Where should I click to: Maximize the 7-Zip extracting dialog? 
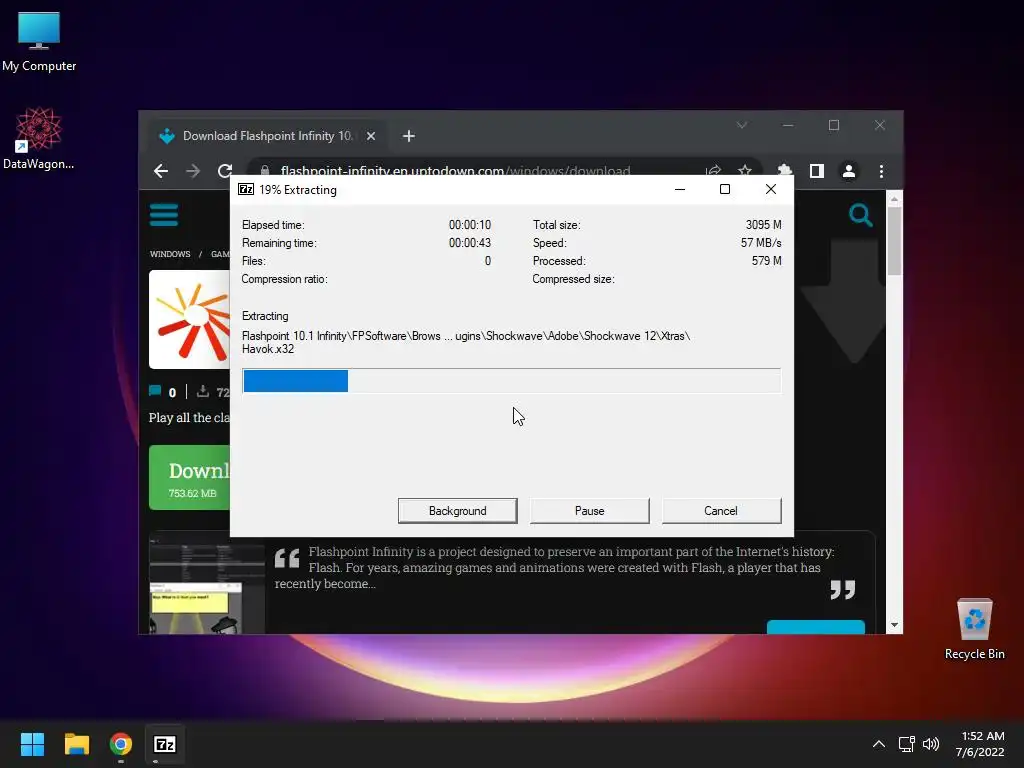pos(724,189)
